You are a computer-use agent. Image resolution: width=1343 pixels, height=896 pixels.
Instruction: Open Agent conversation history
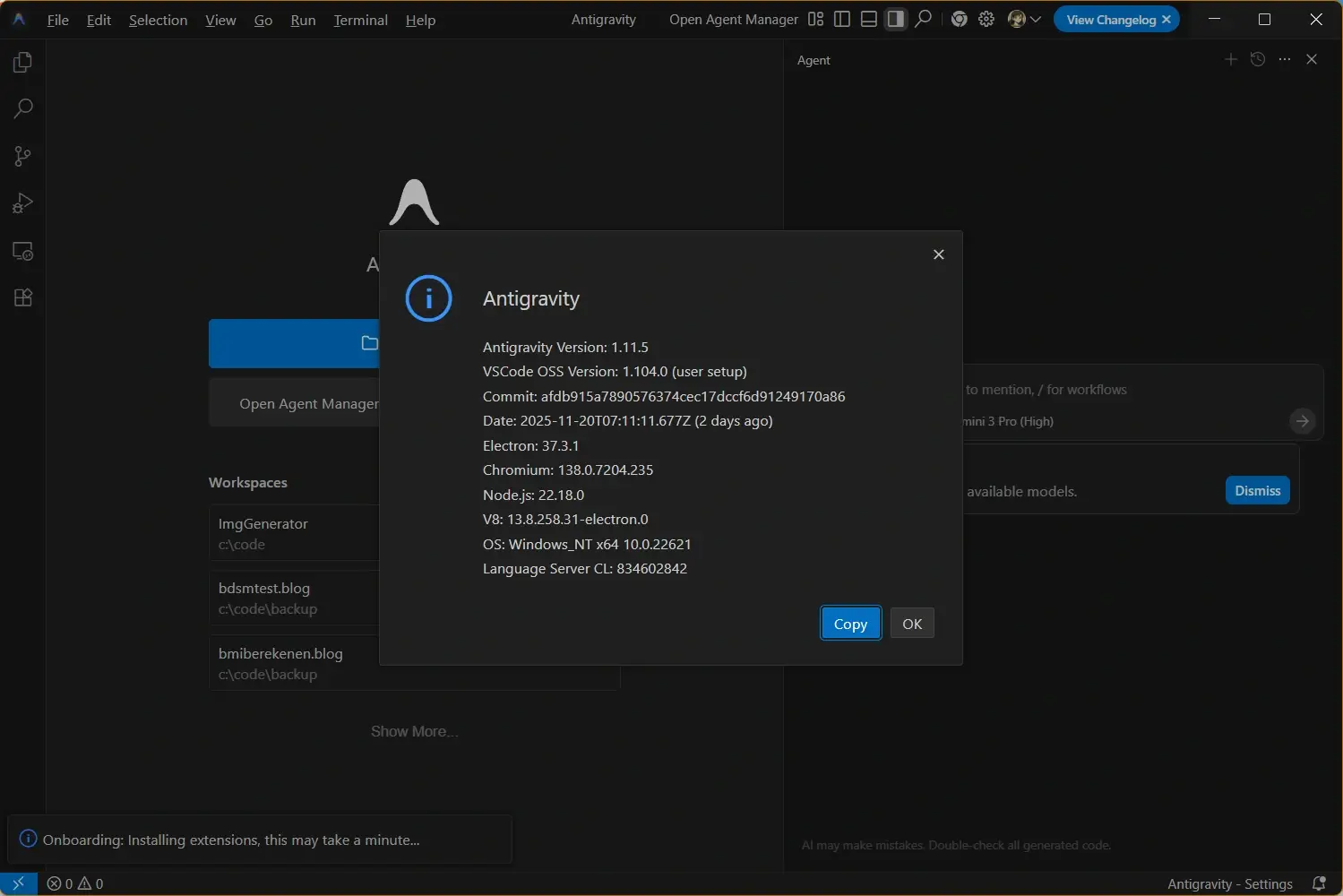point(1258,59)
